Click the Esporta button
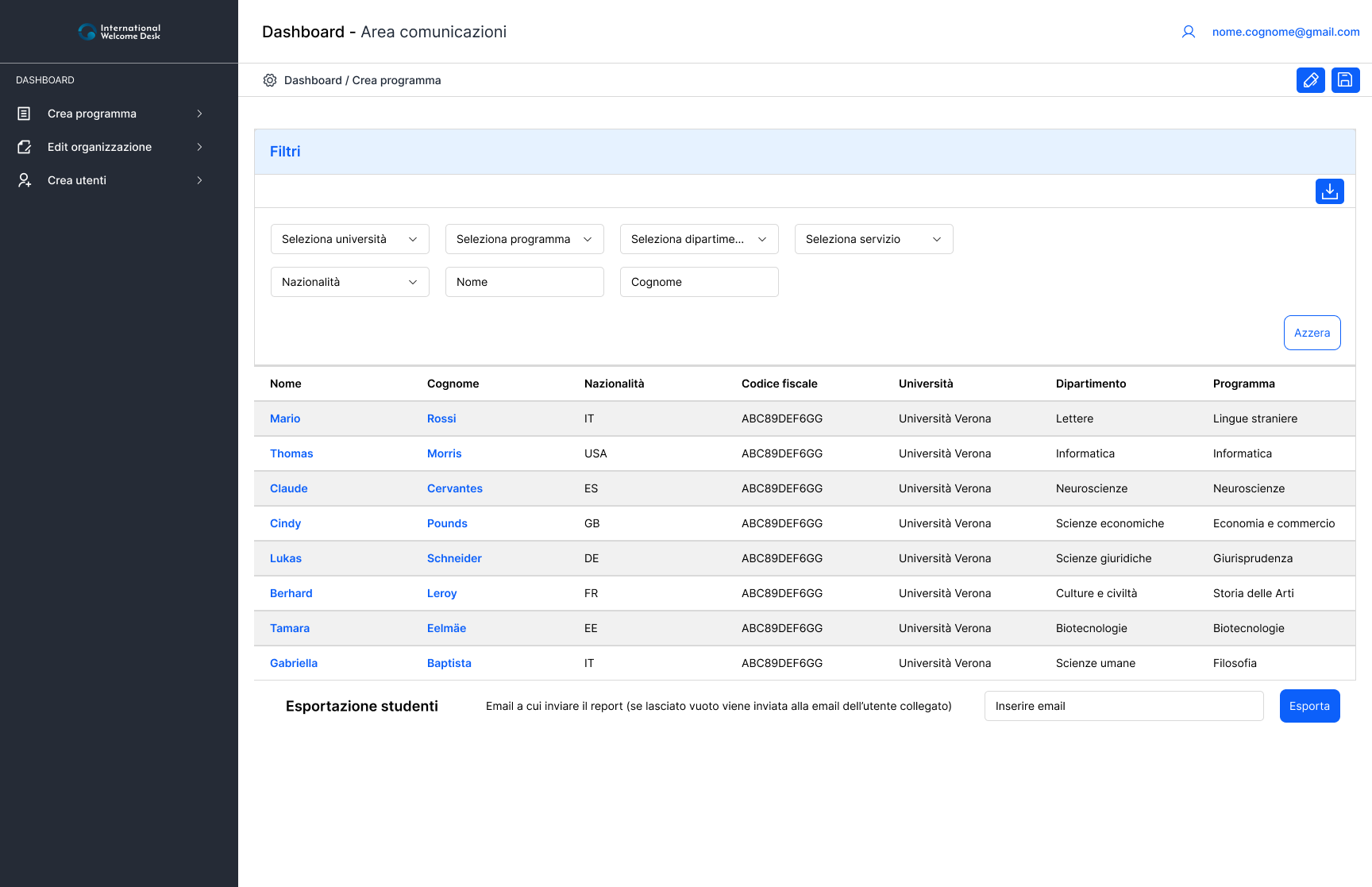 1310,706
